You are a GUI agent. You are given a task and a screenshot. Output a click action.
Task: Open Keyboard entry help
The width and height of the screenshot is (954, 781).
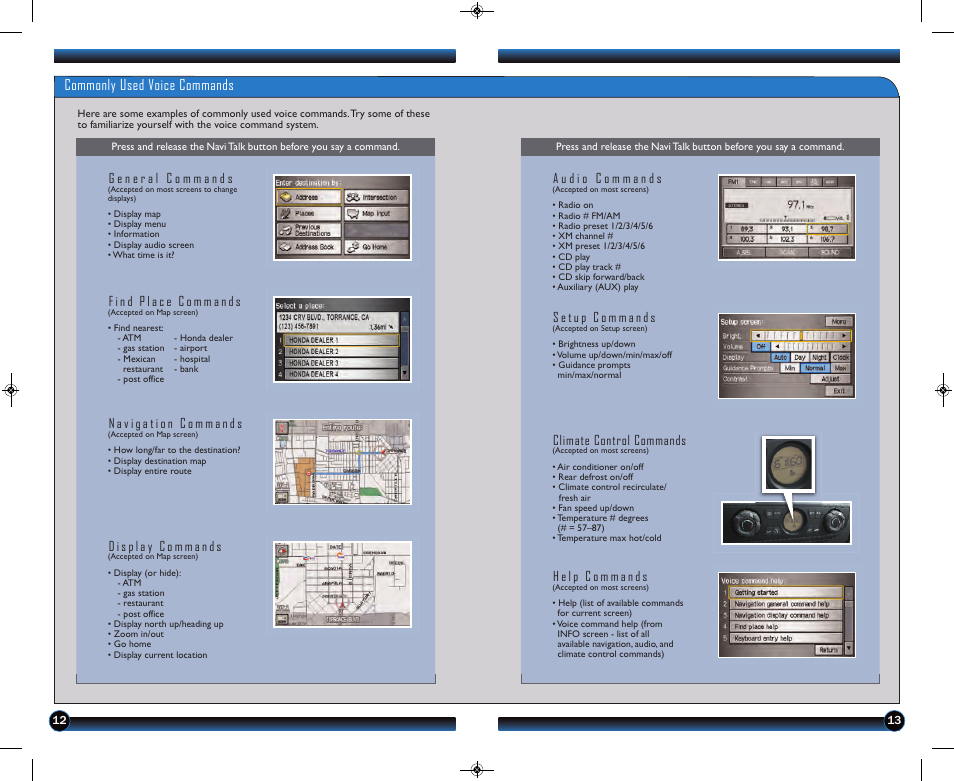(x=785, y=638)
